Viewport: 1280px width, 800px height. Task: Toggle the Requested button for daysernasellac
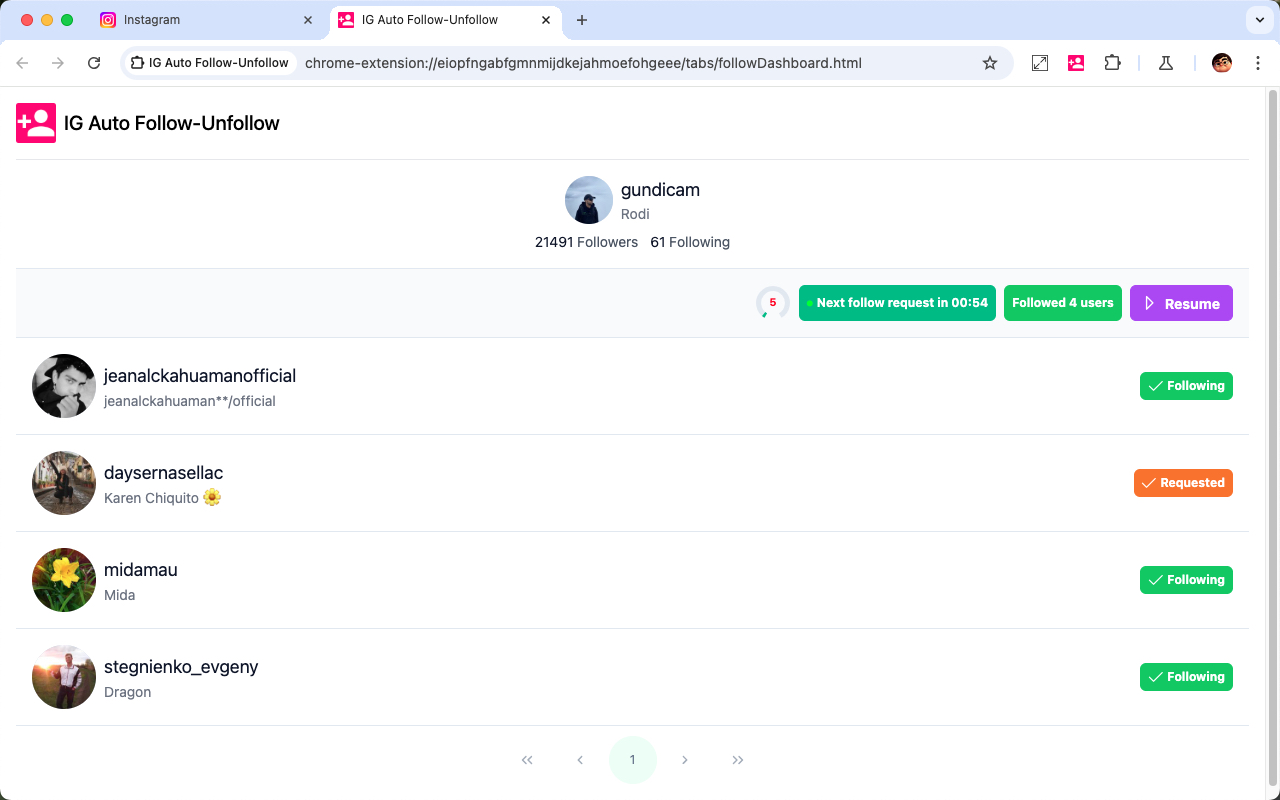tap(1183, 483)
